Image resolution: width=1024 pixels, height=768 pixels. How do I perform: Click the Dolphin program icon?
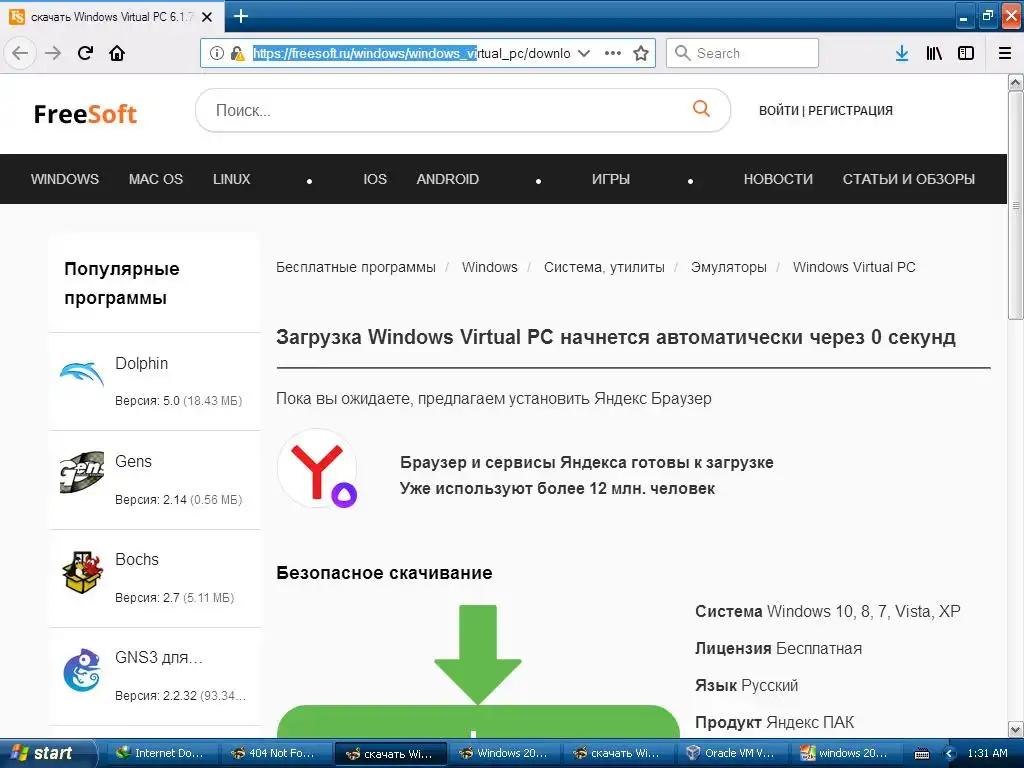click(82, 373)
